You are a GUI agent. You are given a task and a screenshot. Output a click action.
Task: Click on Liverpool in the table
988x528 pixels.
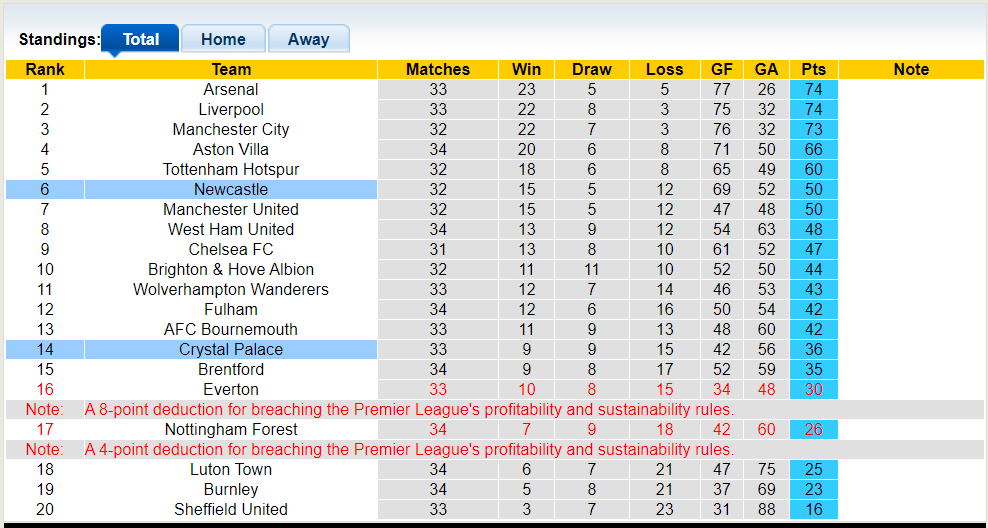(x=231, y=109)
